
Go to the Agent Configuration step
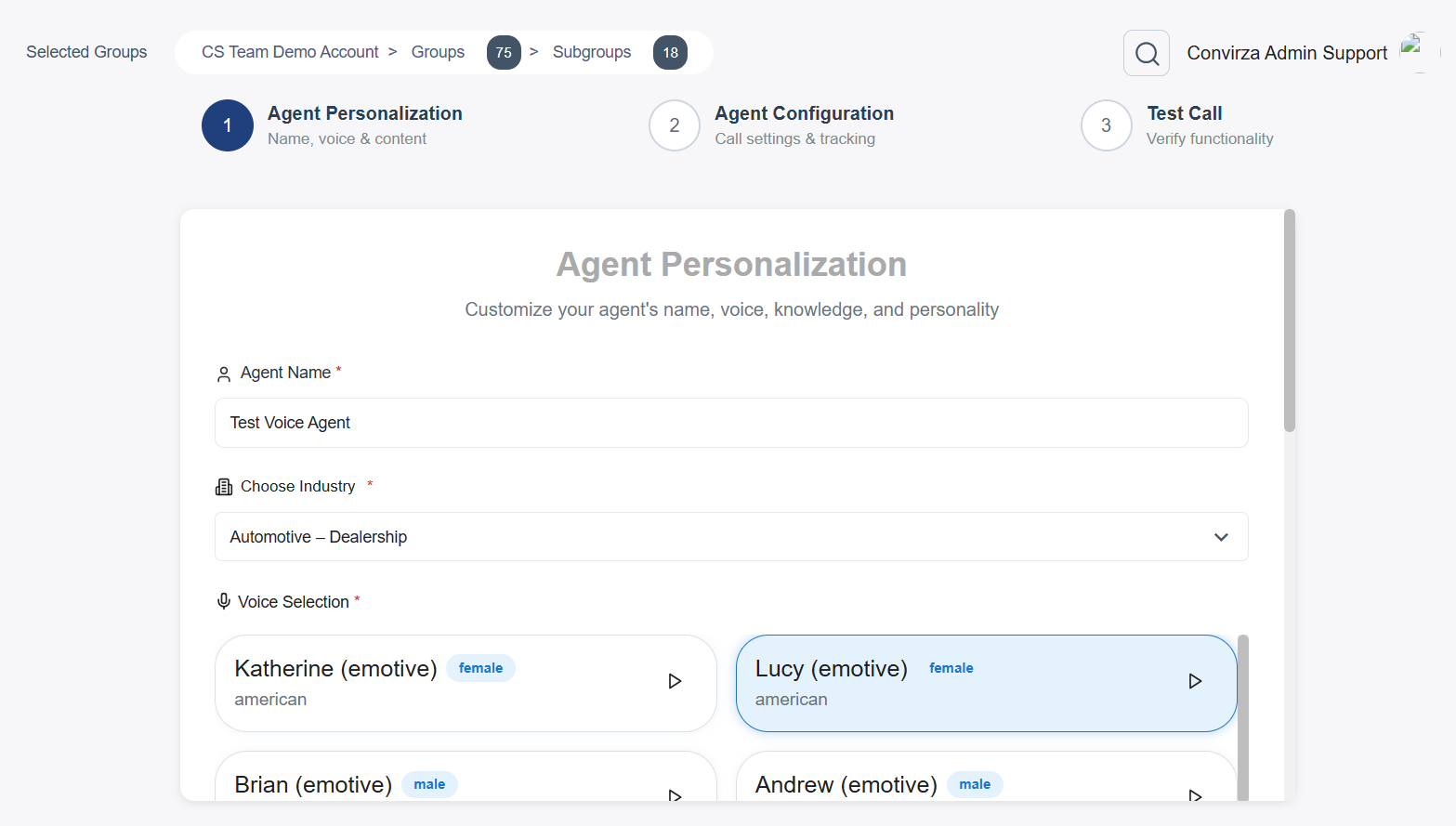coord(804,114)
